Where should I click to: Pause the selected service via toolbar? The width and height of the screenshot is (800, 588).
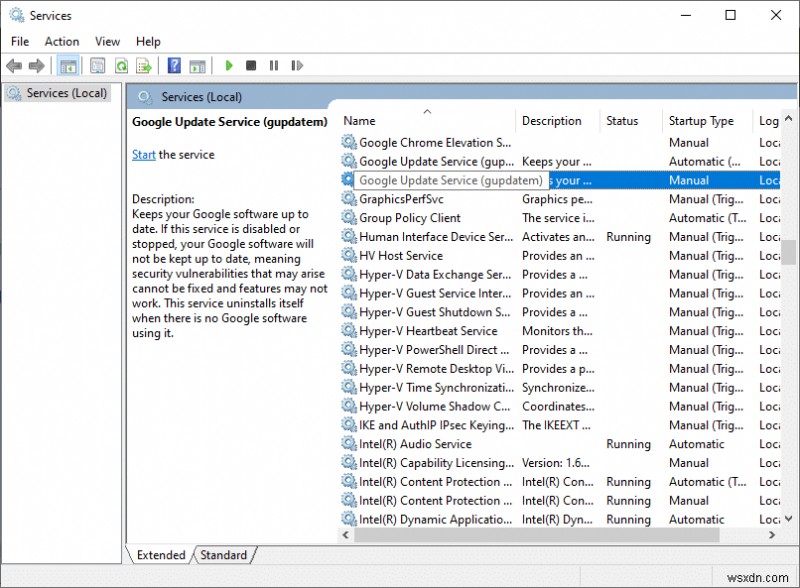point(275,65)
